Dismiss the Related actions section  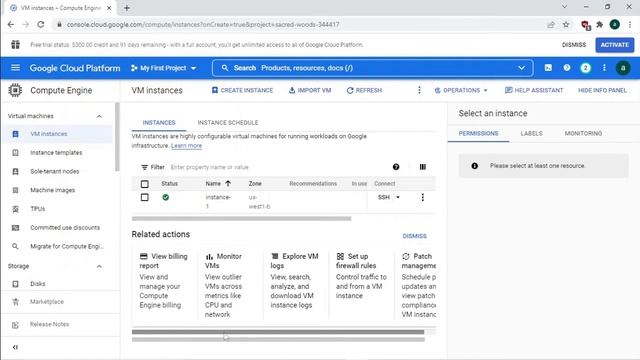tap(414, 236)
